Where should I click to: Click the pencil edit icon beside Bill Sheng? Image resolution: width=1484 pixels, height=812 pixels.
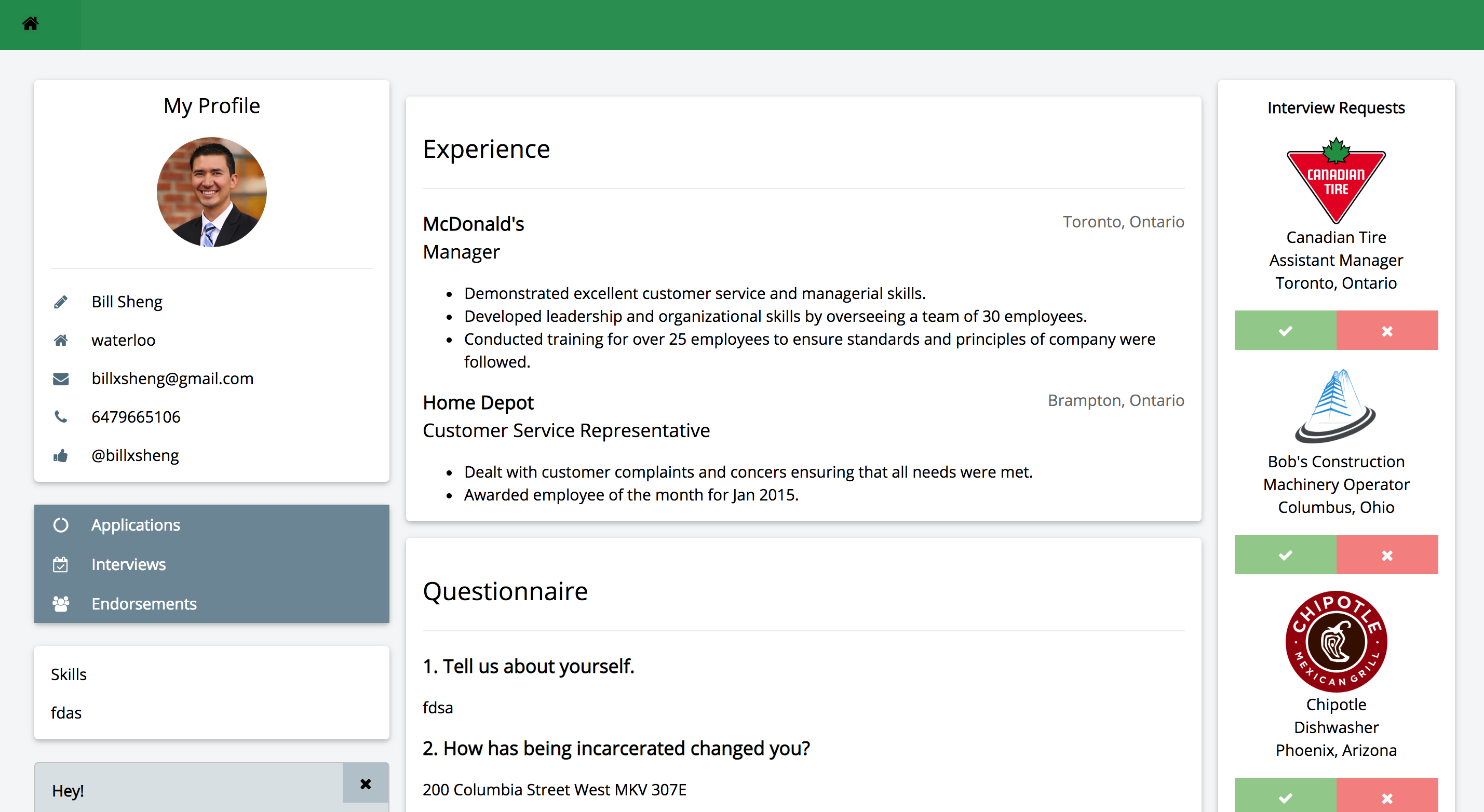(x=60, y=302)
